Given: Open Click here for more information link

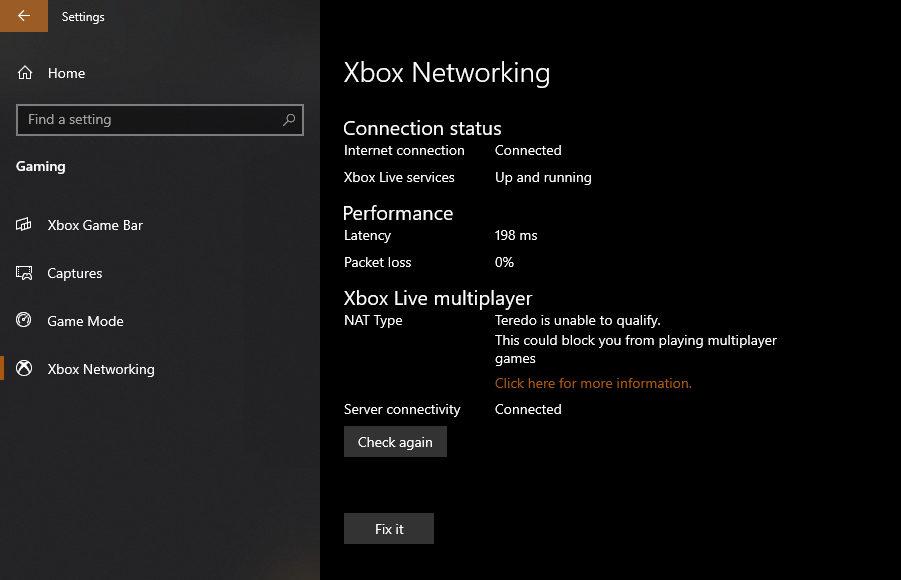Looking at the screenshot, I should click(x=593, y=383).
